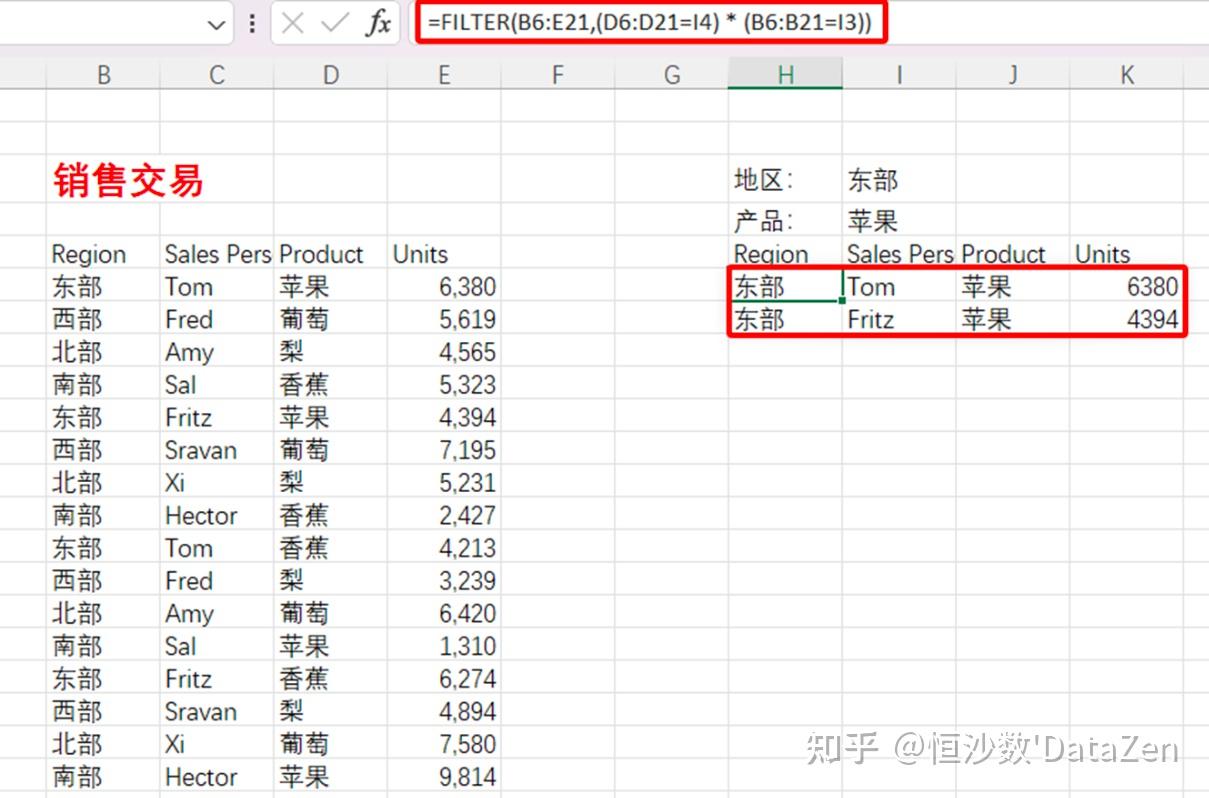This screenshot has width=1209, height=798.
Task: Select column K header
Action: click(1126, 75)
